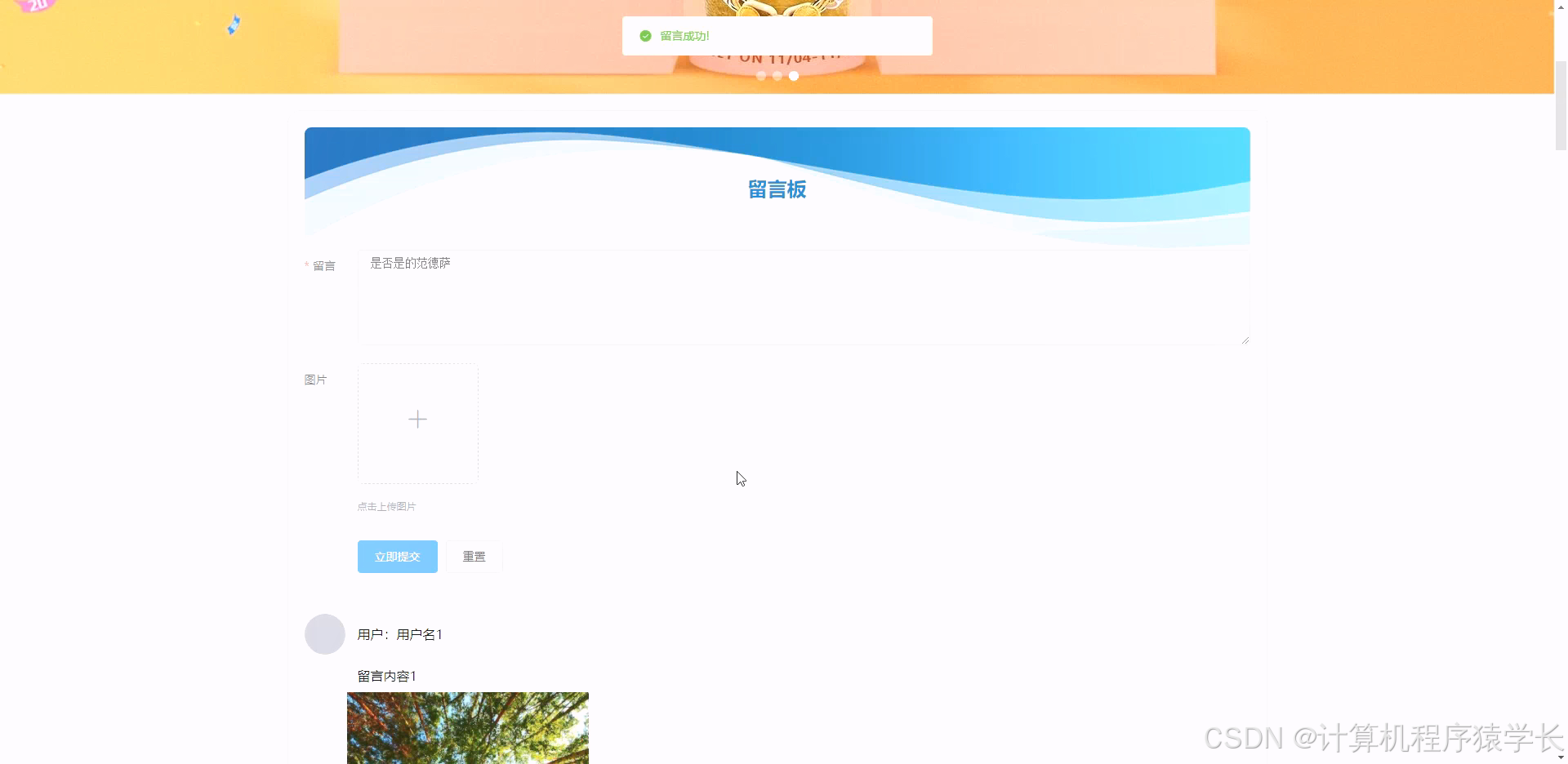Click the scrollbar up arrow

pyautogui.click(x=1561, y=6)
